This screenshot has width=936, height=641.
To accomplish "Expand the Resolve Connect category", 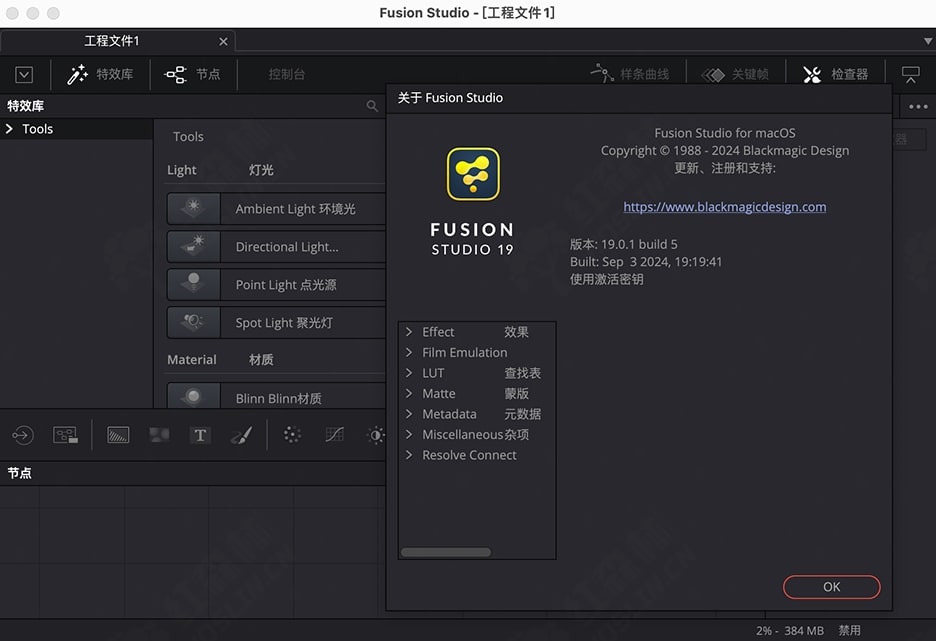I will pos(409,455).
